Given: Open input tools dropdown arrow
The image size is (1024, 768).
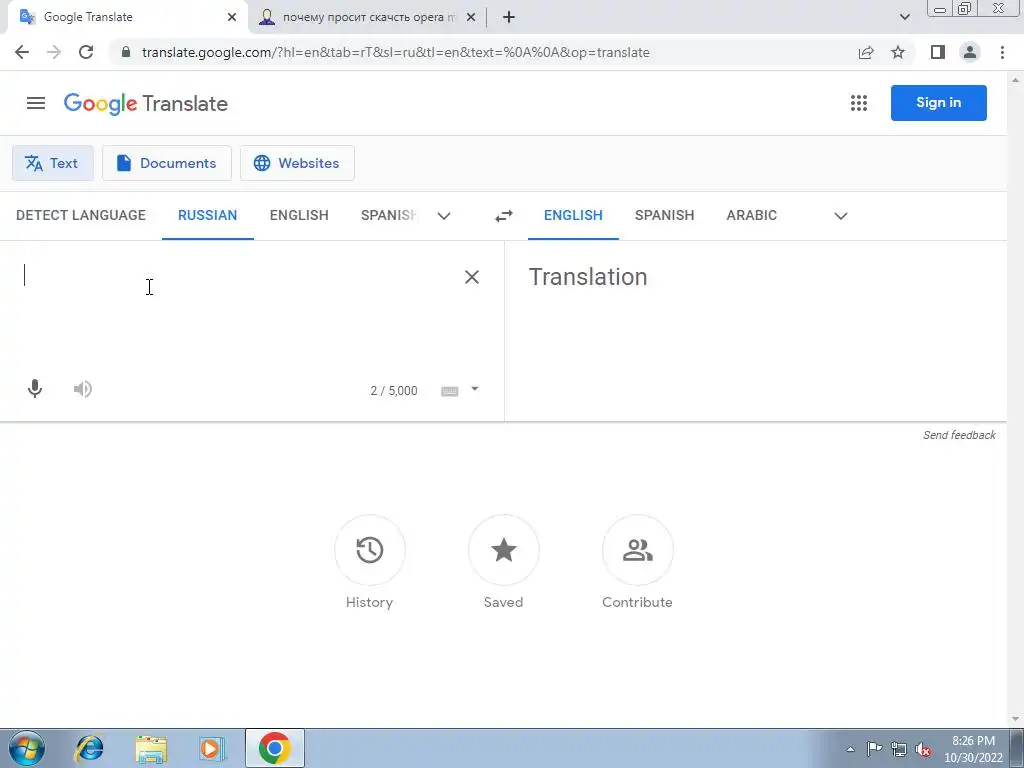Looking at the screenshot, I should coord(475,389).
